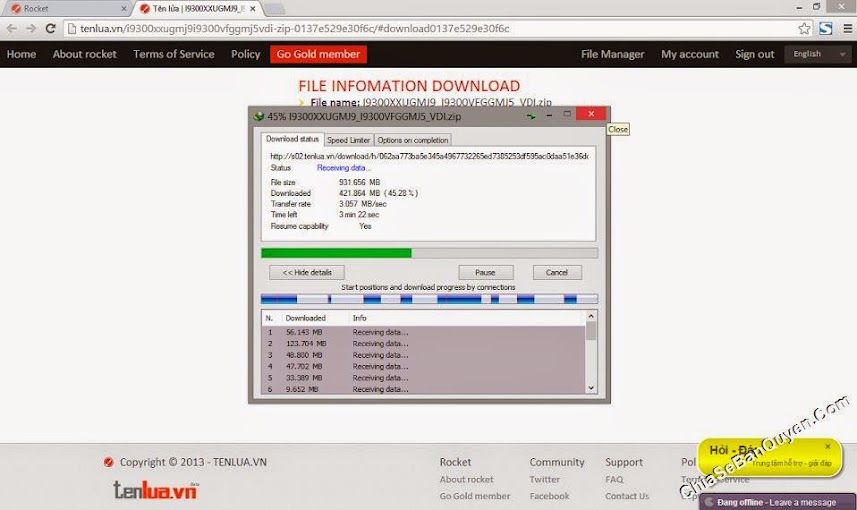Open the Contact Us link
Screen dimensions: 857x510
click(x=627, y=496)
